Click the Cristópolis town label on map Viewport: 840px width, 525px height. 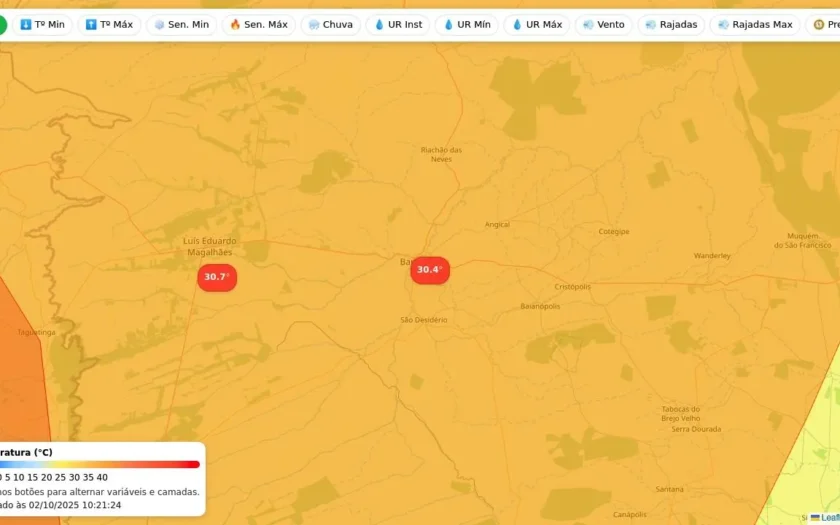573,287
